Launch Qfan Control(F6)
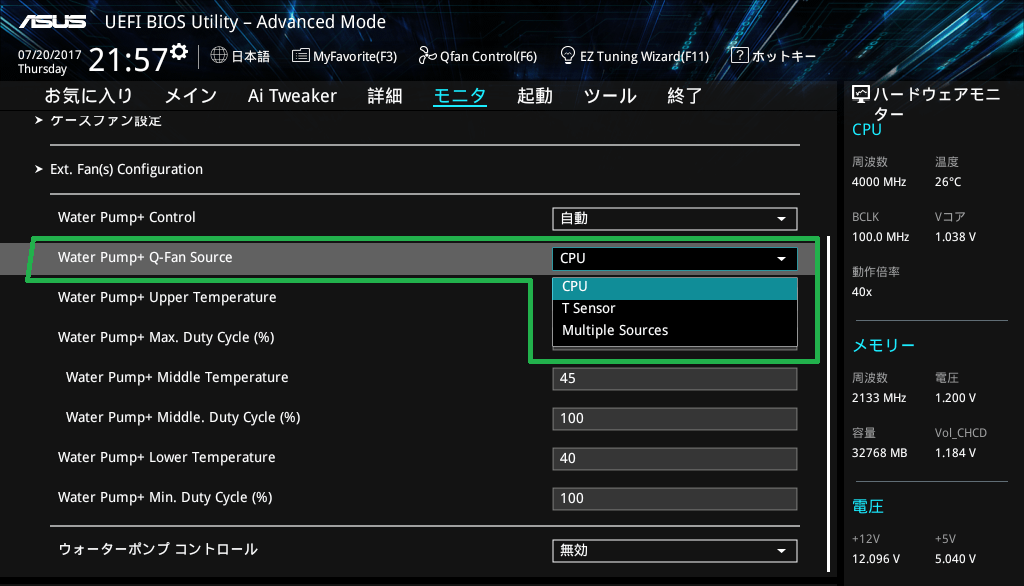 488,56
